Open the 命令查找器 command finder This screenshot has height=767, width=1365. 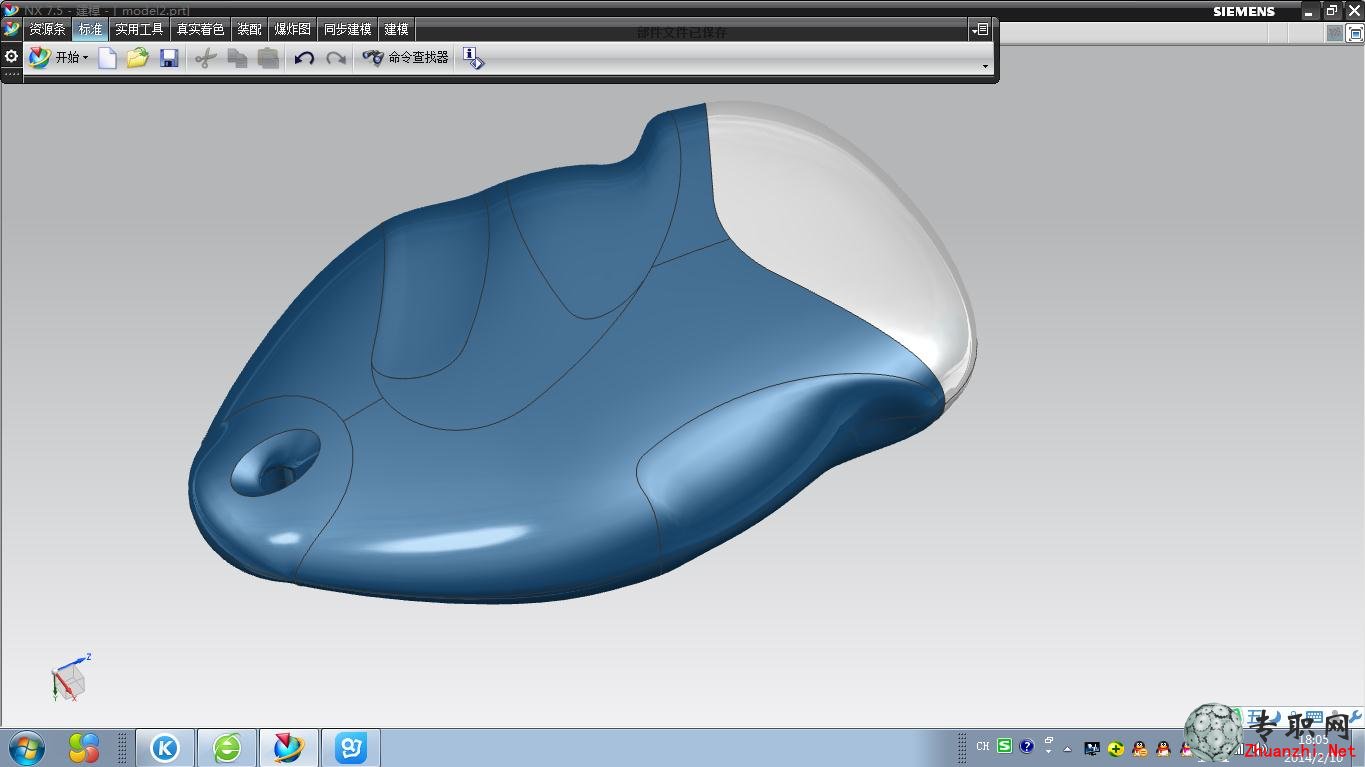point(405,58)
